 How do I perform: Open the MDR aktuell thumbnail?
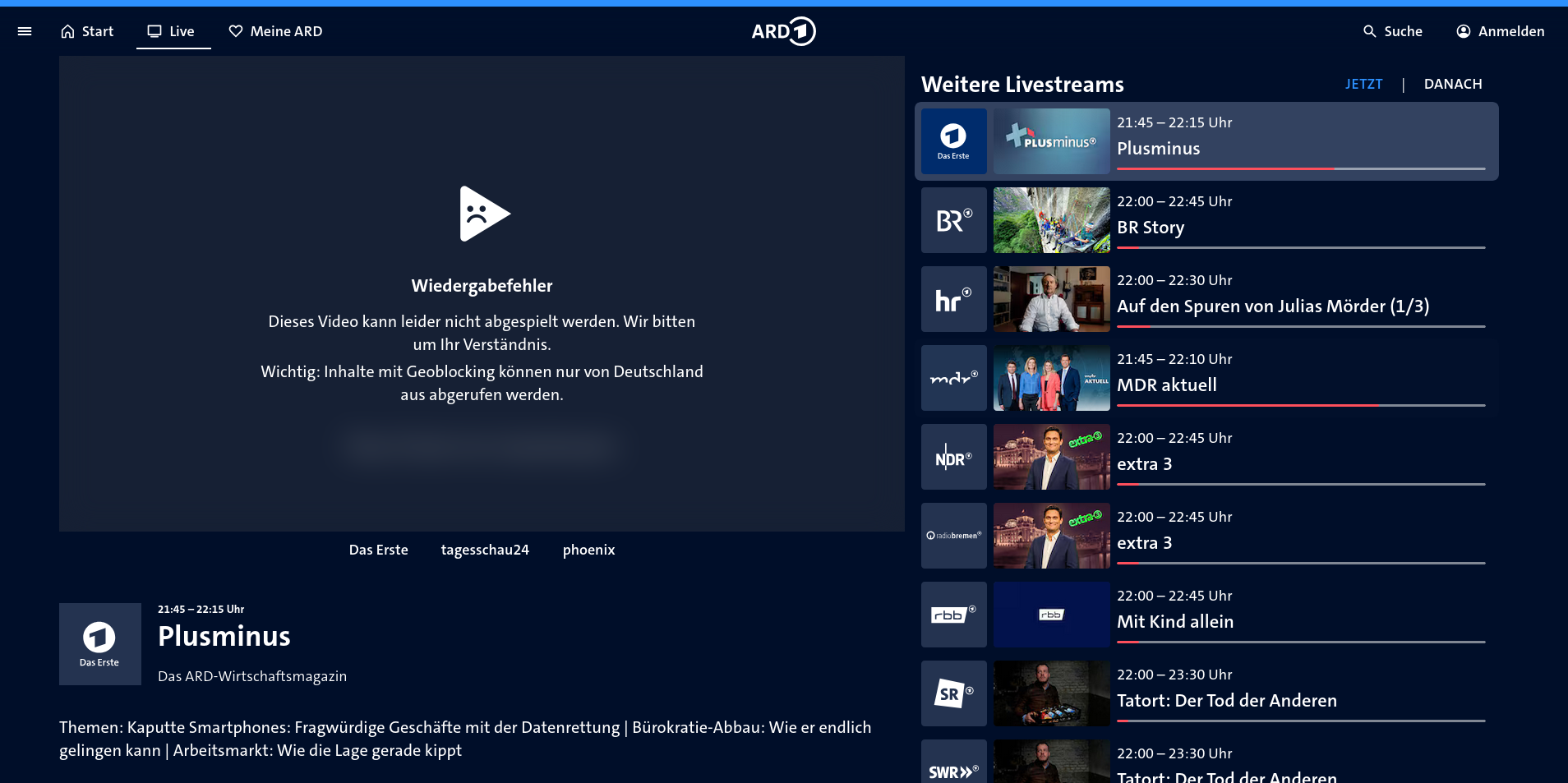coord(1052,378)
